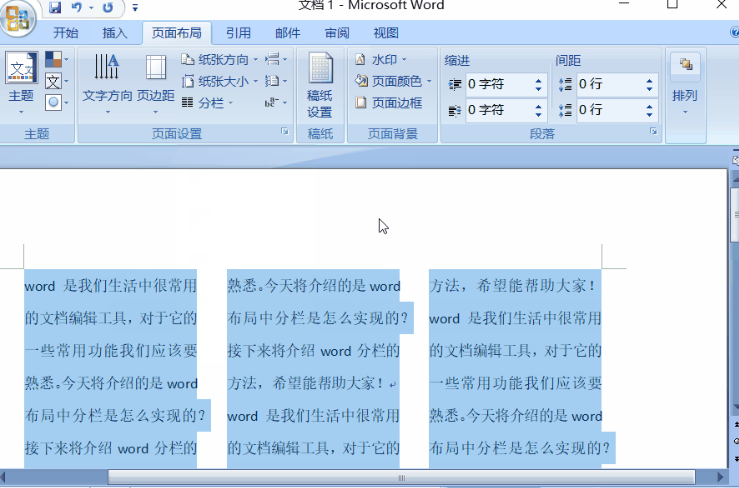739x488 pixels.
Task: Open the hyphenation dropdown
Action: click(x=276, y=102)
